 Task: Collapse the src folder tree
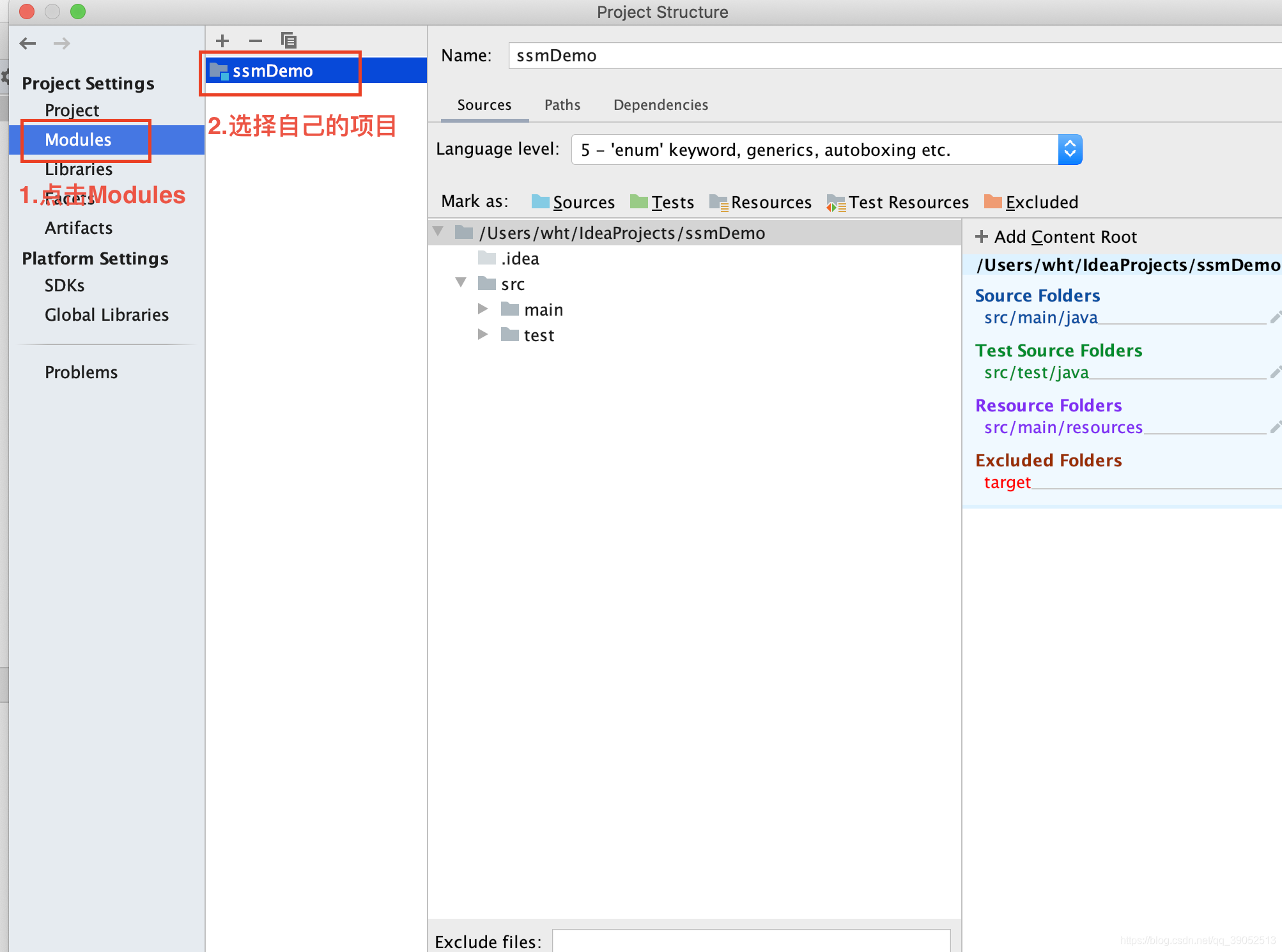pos(461,282)
